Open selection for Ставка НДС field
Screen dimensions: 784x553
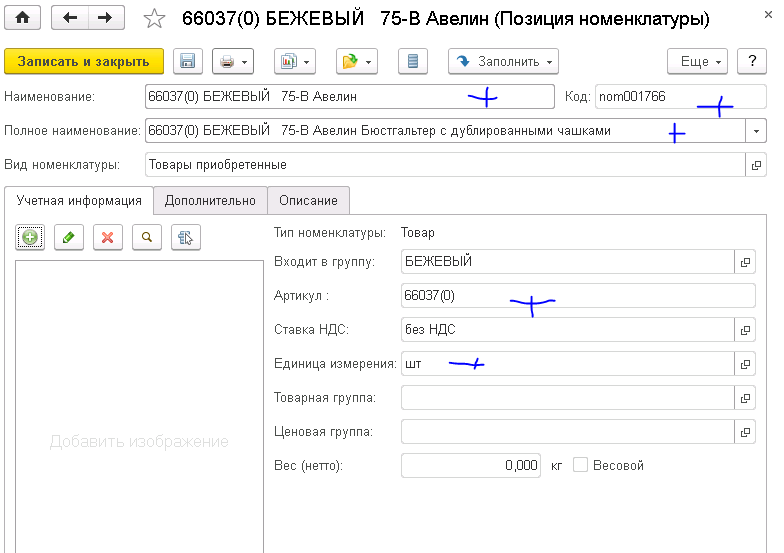[x=745, y=330]
